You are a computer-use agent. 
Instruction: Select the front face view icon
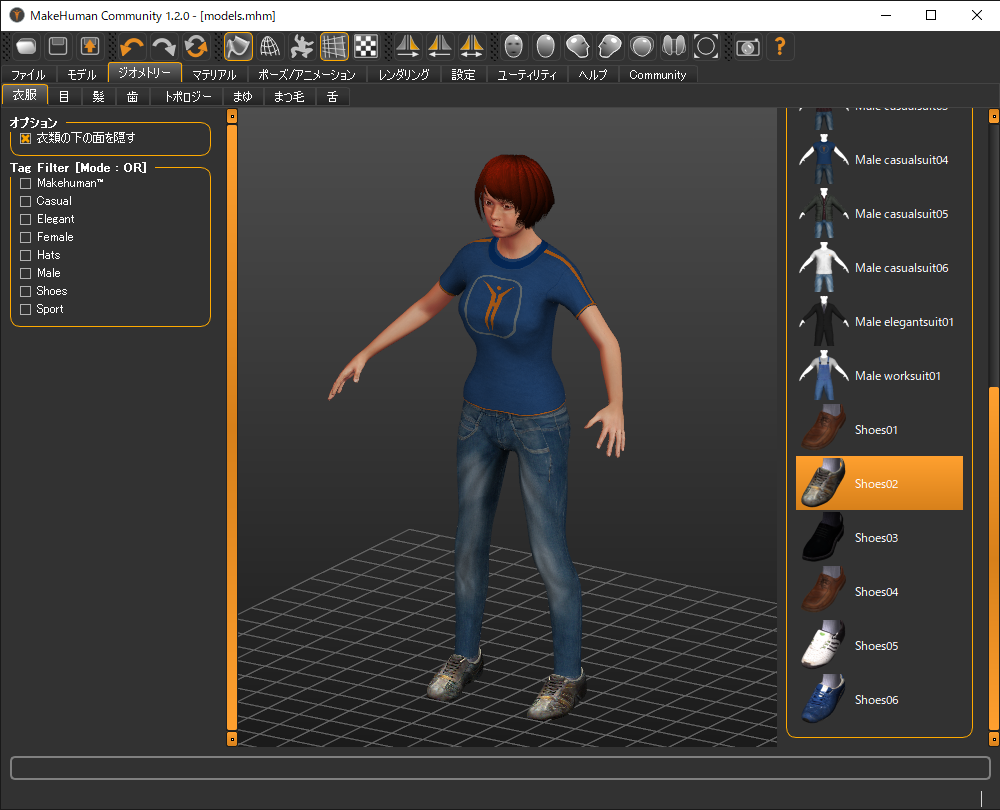[514, 46]
